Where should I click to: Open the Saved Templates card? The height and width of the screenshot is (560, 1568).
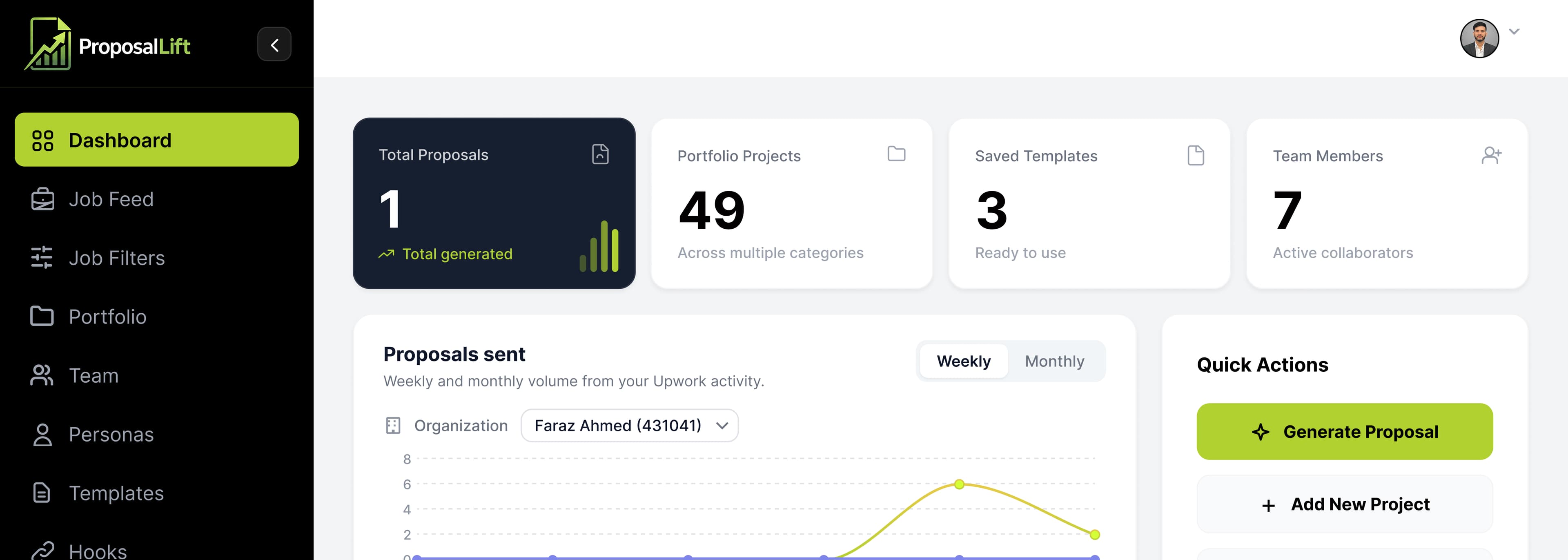(1089, 203)
